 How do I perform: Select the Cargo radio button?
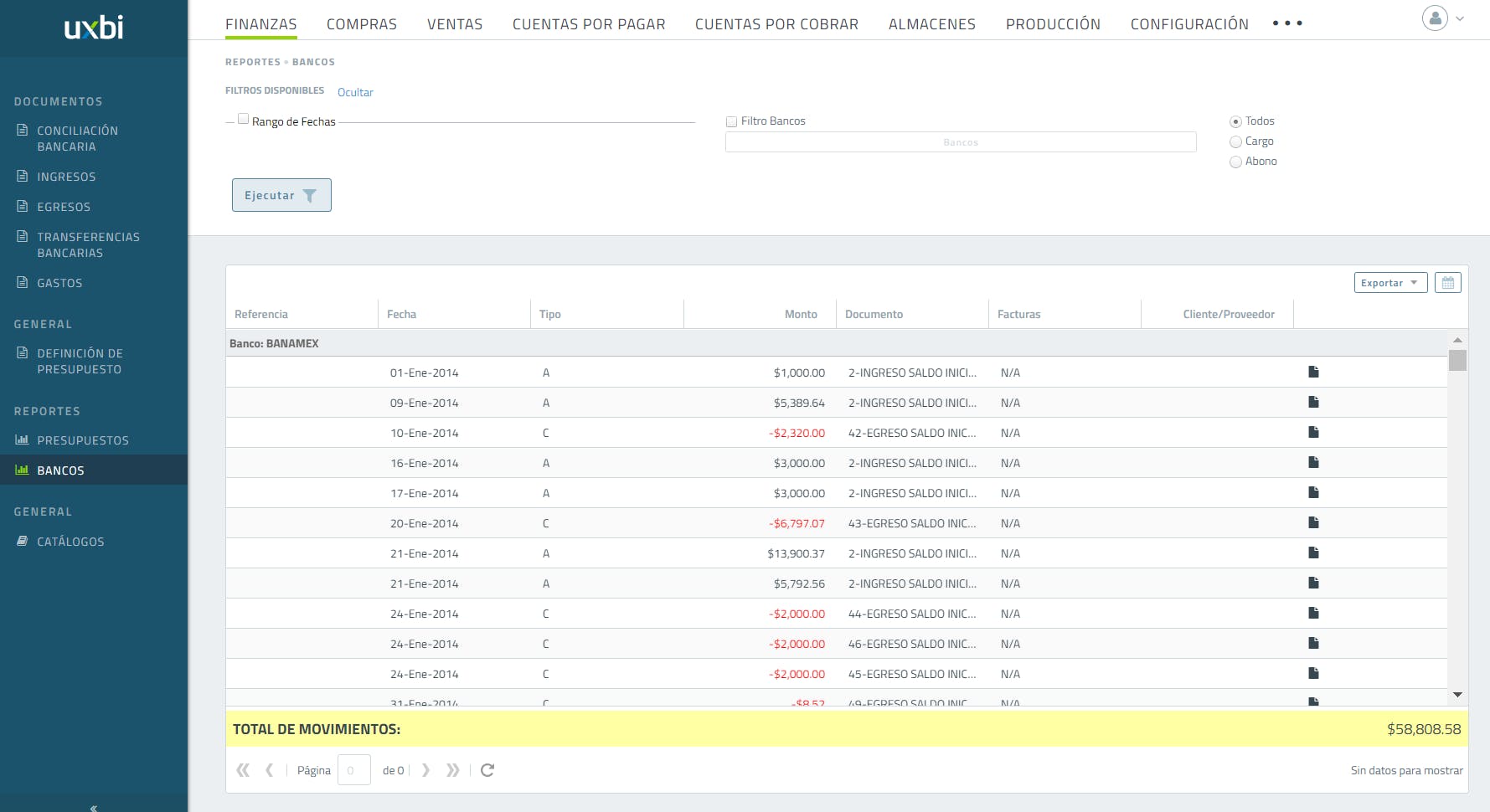click(x=1235, y=141)
